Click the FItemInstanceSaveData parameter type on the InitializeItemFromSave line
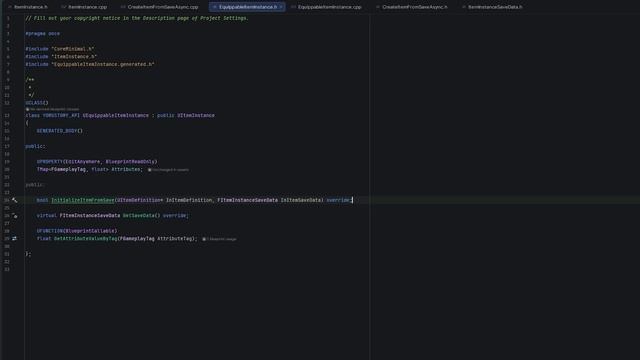This screenshot has height=360, width=640. (247, 200)
